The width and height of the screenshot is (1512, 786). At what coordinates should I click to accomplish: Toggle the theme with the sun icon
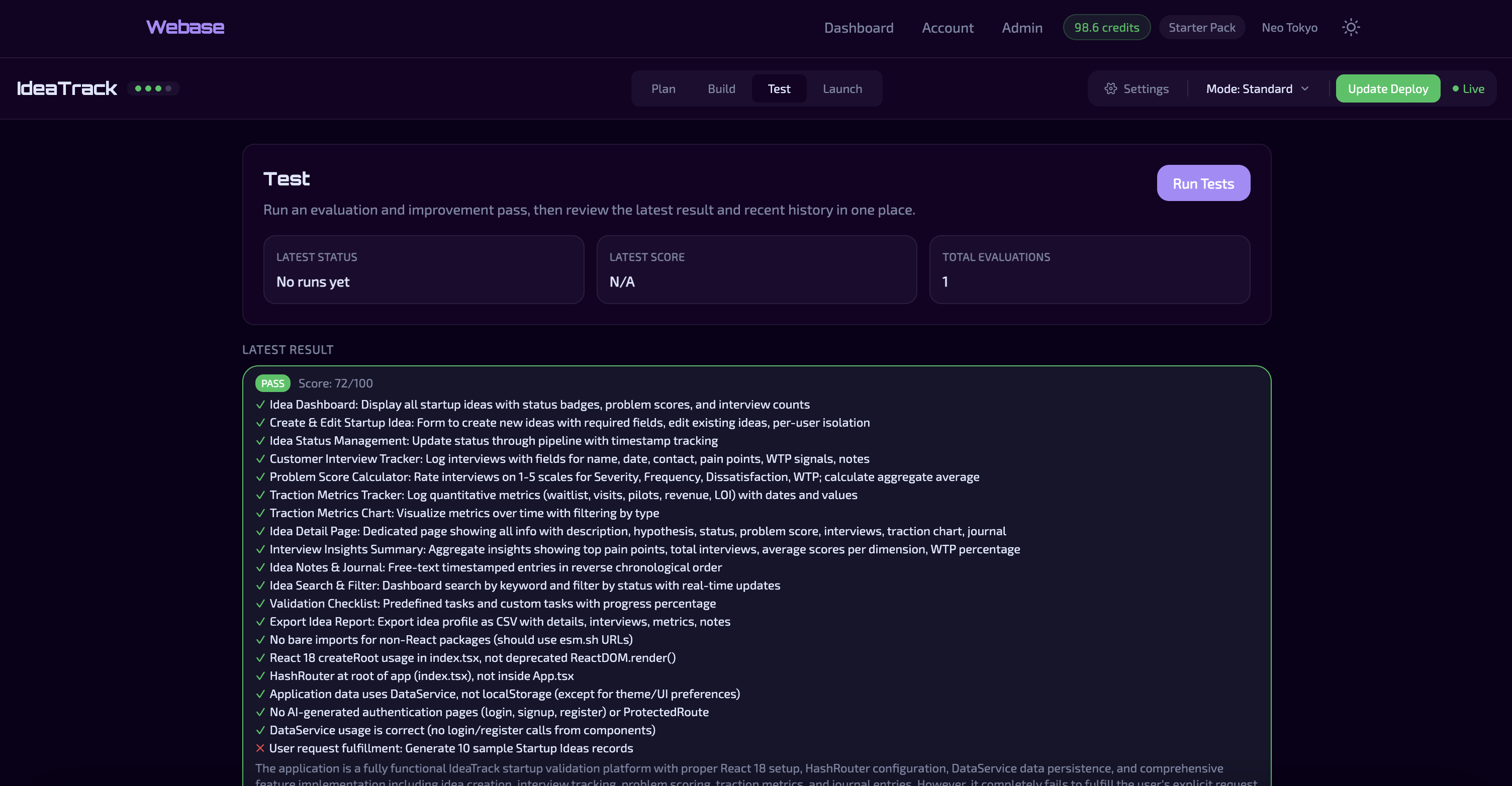tap(1351, 27)
